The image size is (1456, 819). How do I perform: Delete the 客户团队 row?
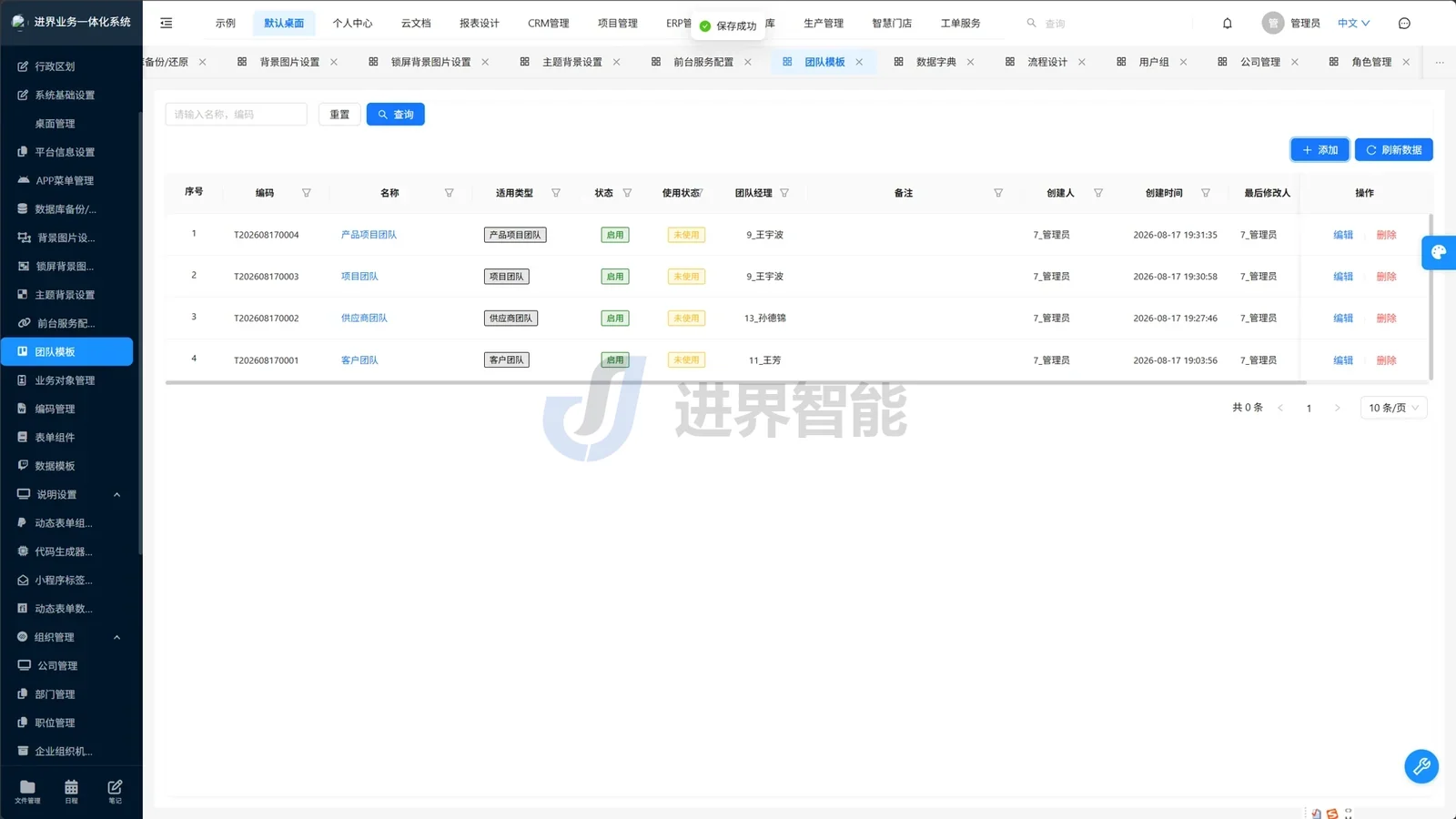1386,360
